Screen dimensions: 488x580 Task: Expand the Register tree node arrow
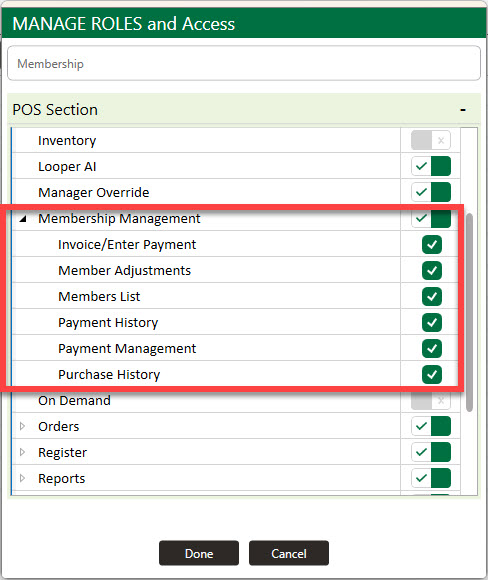pyautogui.click(x=23, y=452)
